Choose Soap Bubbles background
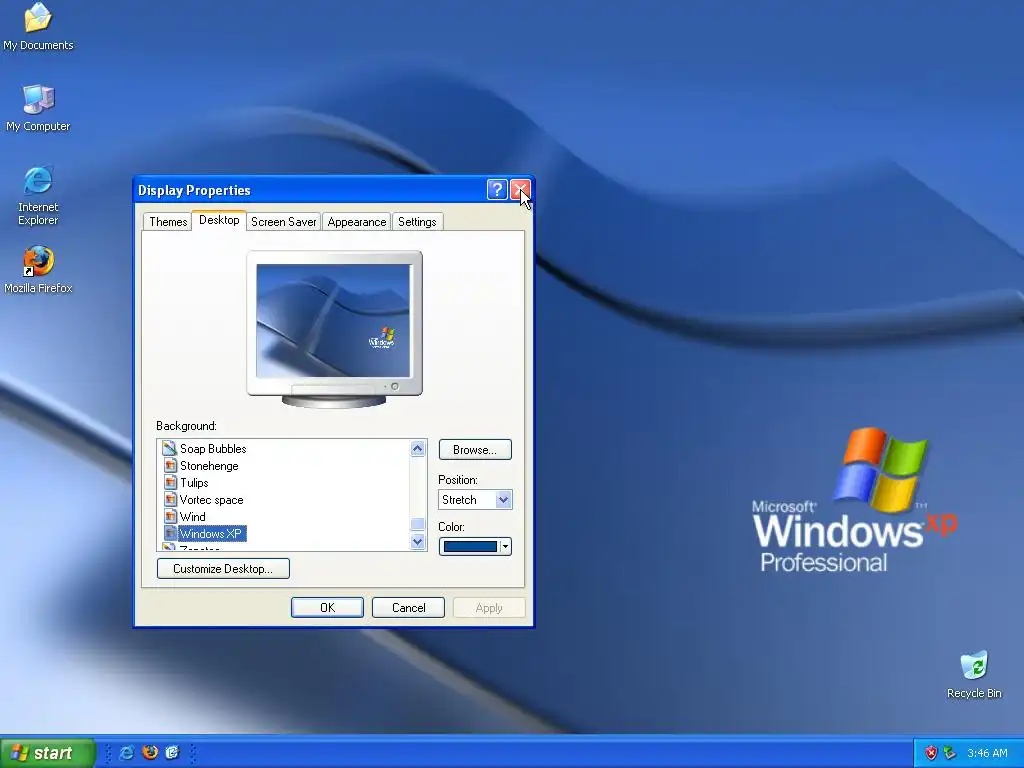Screen dimensions: 1024x768 click(x=213, y=449)
